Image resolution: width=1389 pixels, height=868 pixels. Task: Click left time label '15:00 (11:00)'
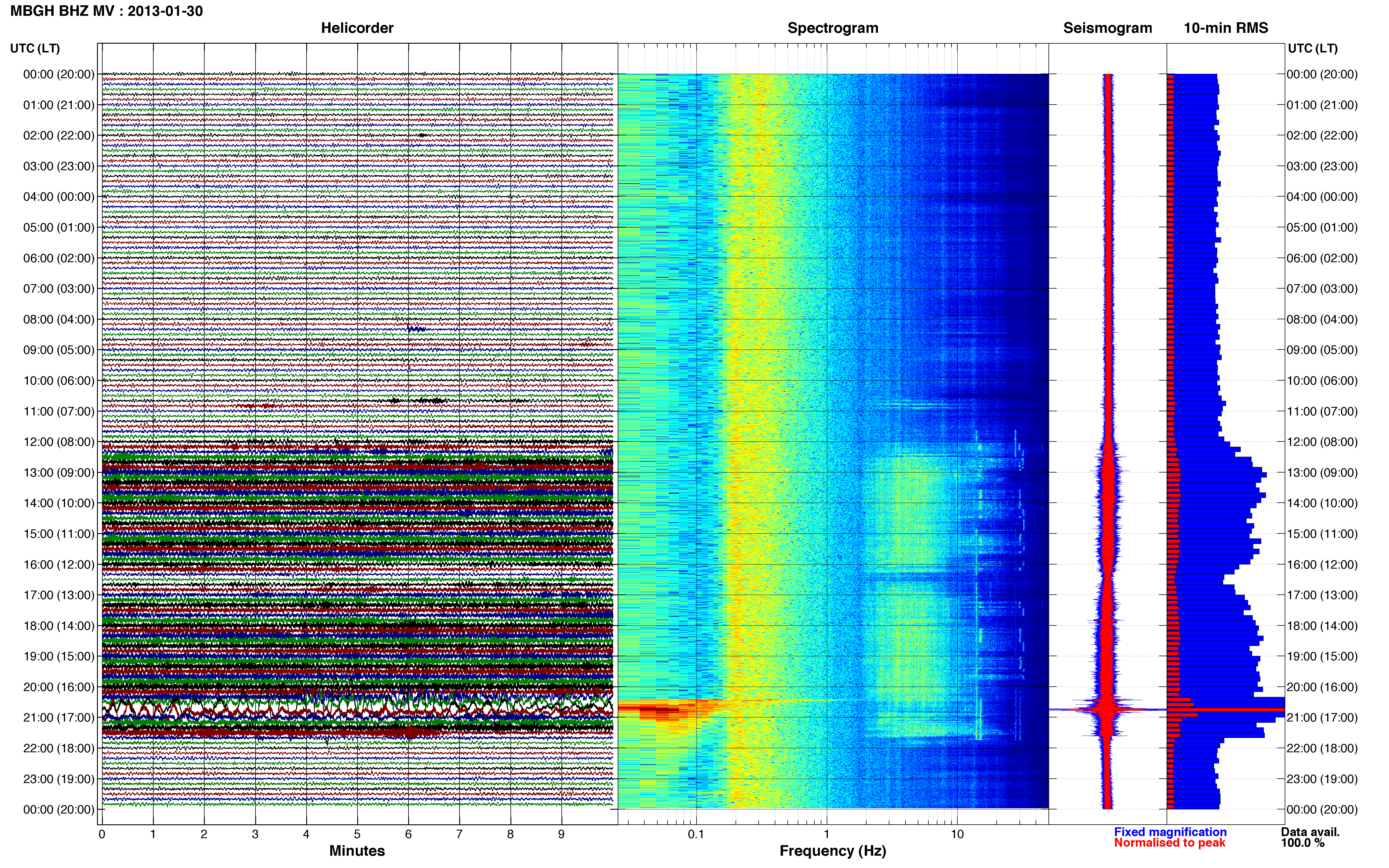point(59,534)
